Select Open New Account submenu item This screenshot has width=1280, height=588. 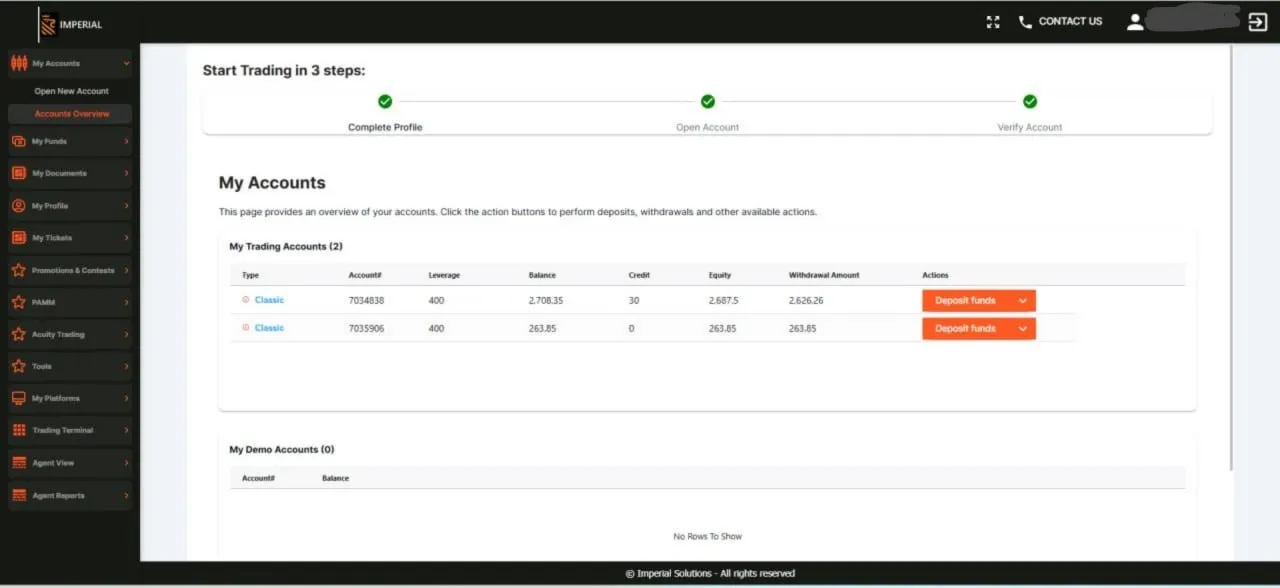(72, 91)
